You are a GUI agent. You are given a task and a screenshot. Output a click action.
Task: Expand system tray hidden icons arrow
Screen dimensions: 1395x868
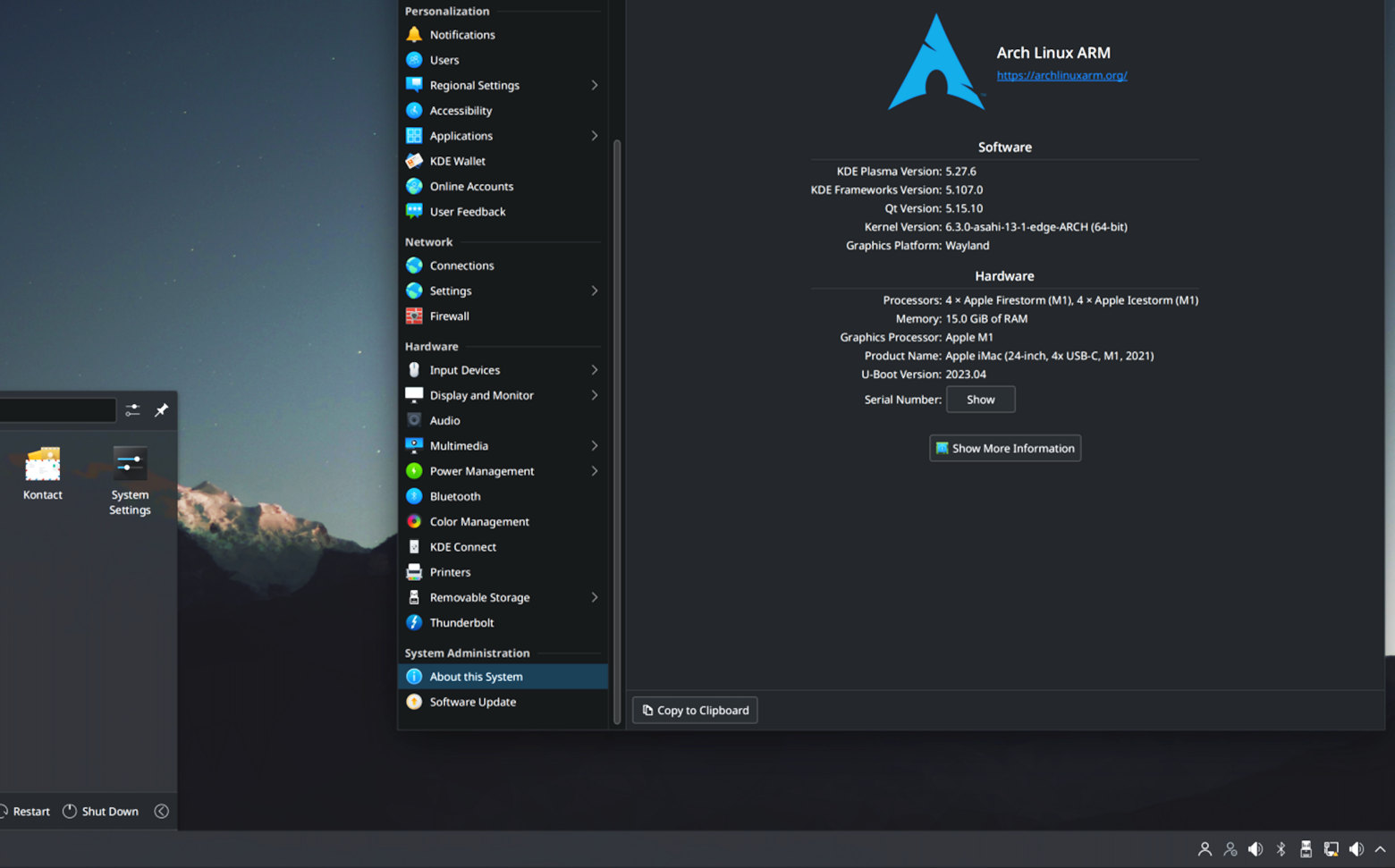[x=1380, y=849]
